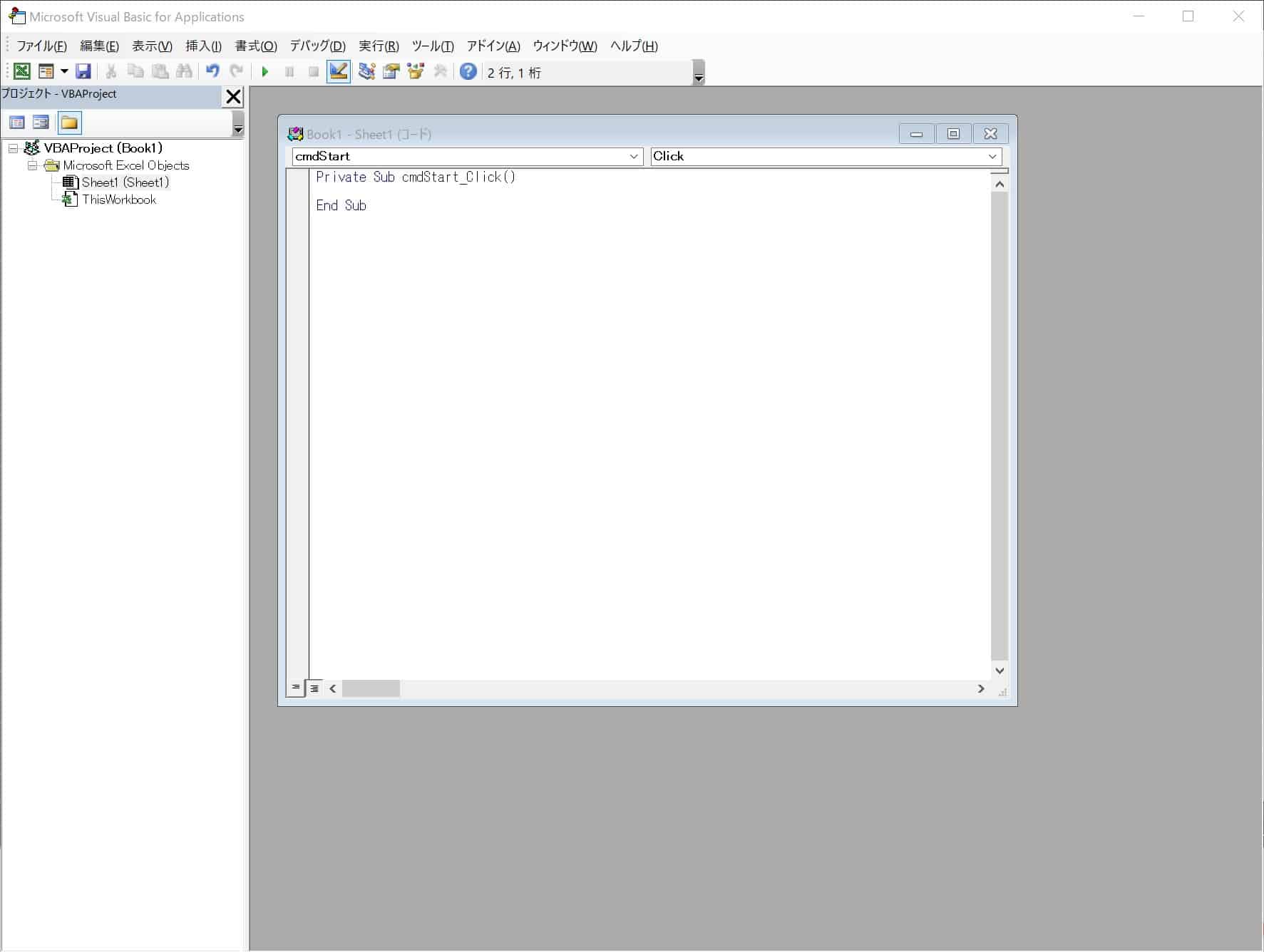Open the 表示(V) menu
This screenshot has height=952, width=1264.
[x=152, y=46]
